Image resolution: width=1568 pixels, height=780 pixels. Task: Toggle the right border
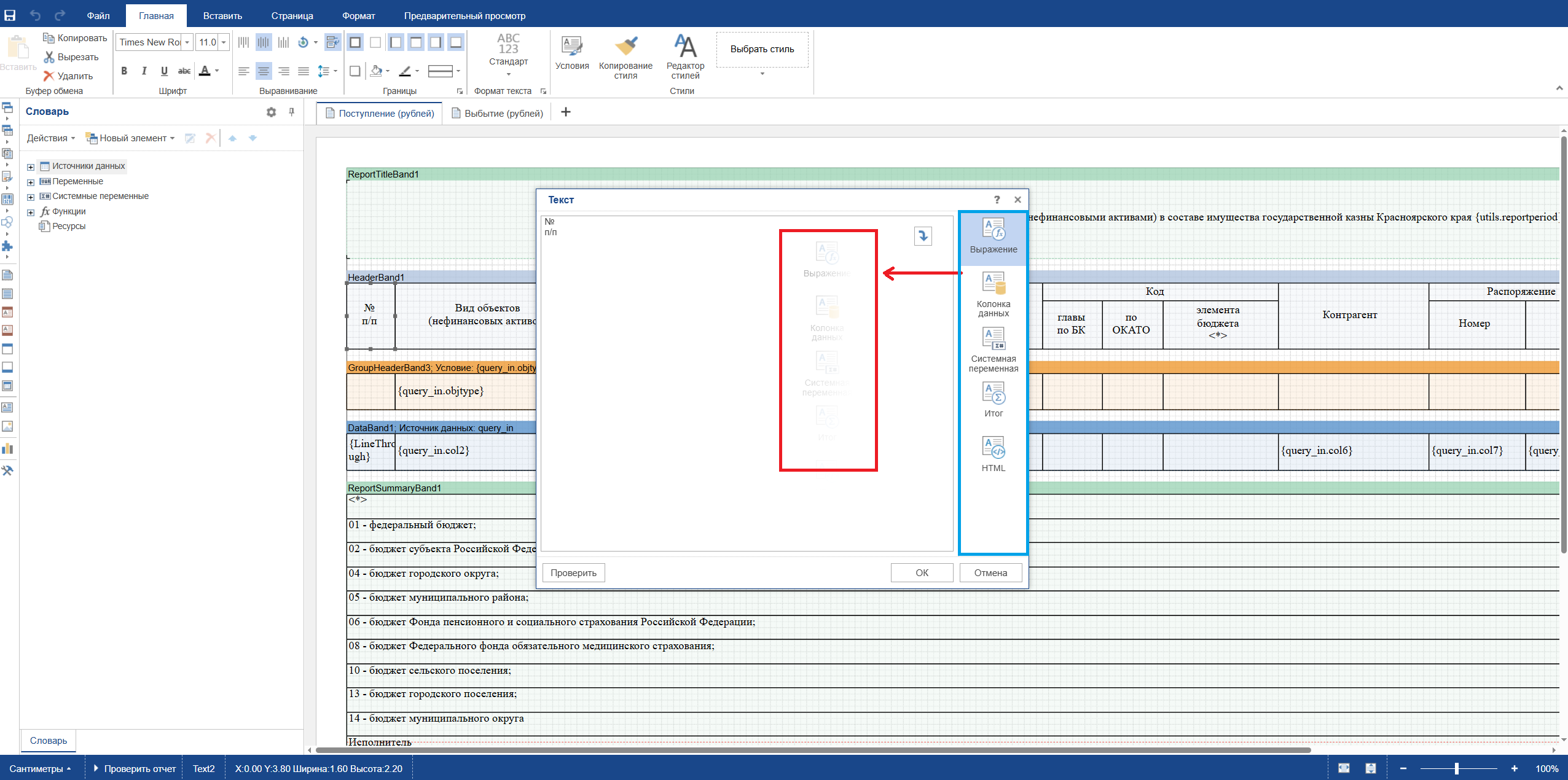436,42
